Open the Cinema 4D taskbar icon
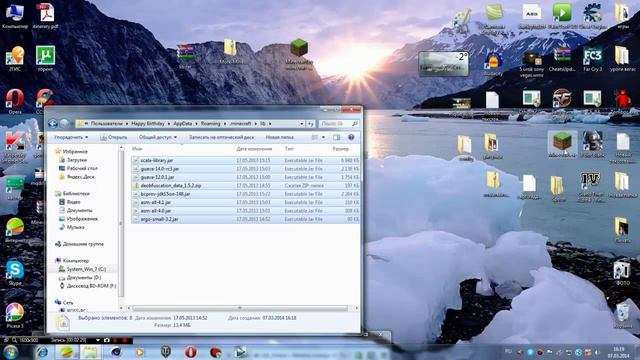This screenshot has height=360, width=640. (x=116, y=352)
